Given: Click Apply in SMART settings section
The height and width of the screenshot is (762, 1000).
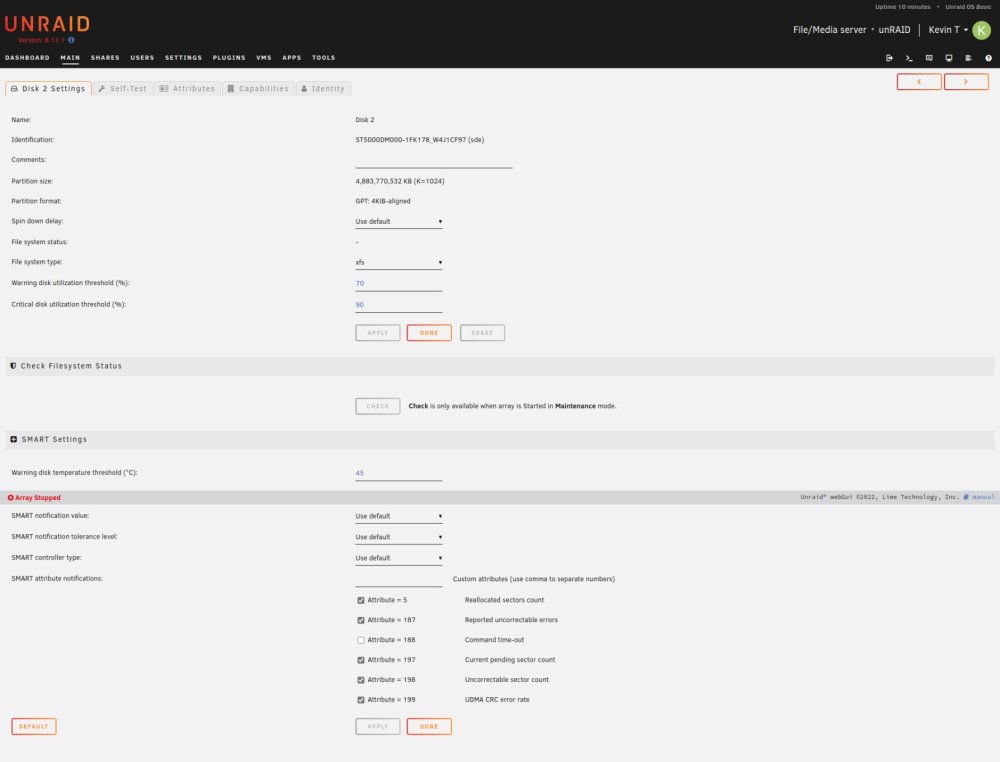Looking at the screenshot, I should tap(378, 726).
